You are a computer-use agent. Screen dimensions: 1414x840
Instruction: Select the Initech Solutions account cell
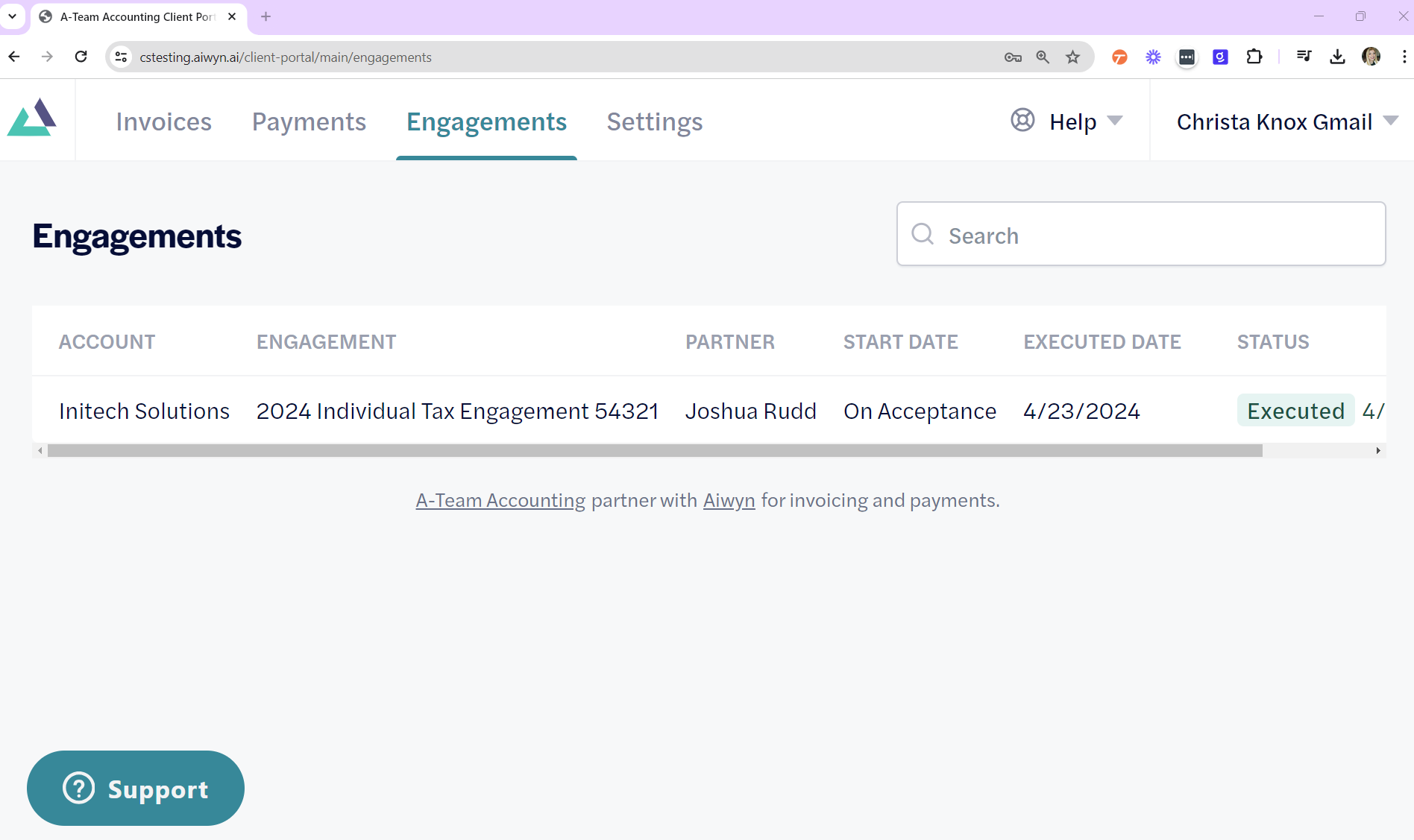click(144, 411)
